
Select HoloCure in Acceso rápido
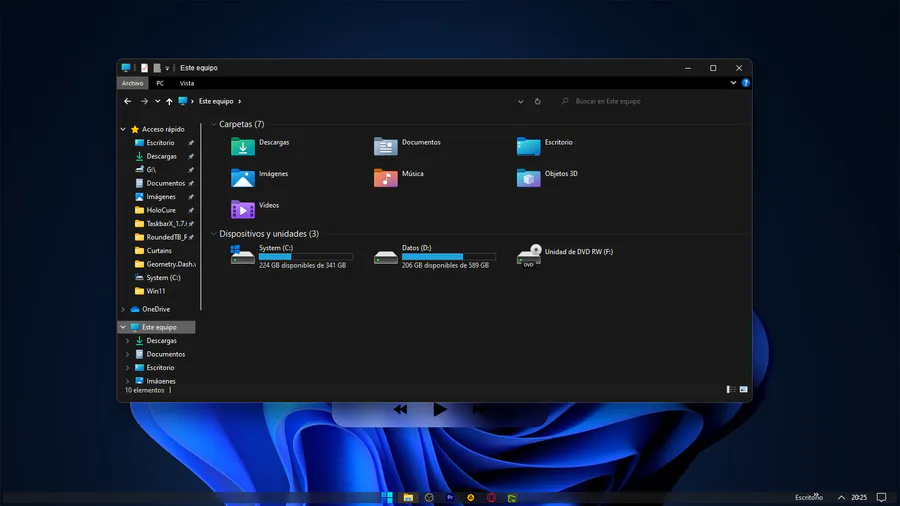click(161, 210)
